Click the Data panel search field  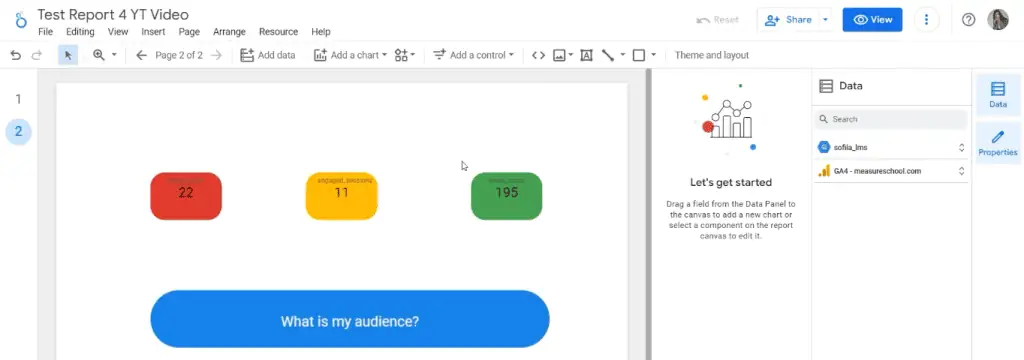click(891, 120)
